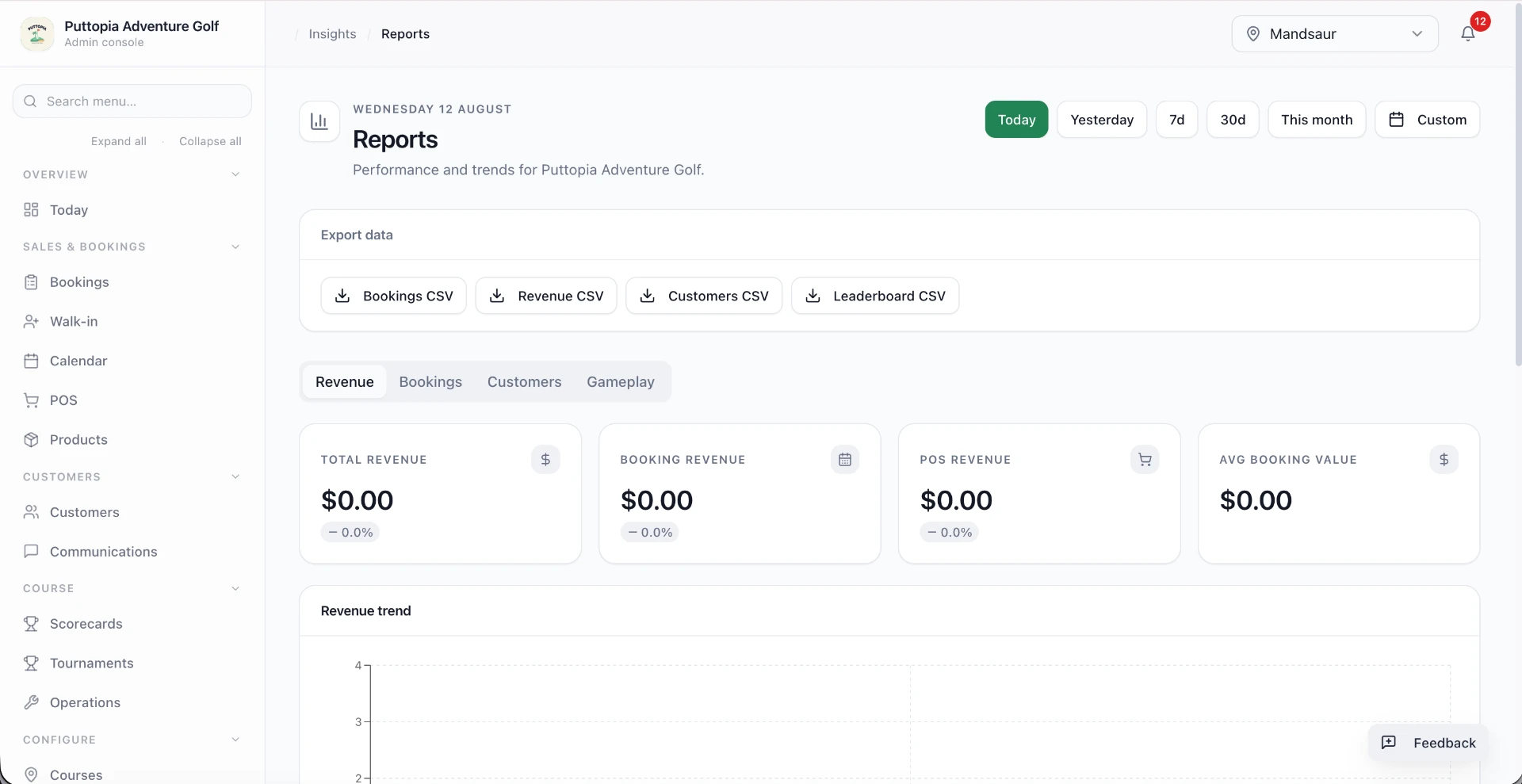Click the red 12 notification badge

pyautogui.click(x=1480, y=21)
